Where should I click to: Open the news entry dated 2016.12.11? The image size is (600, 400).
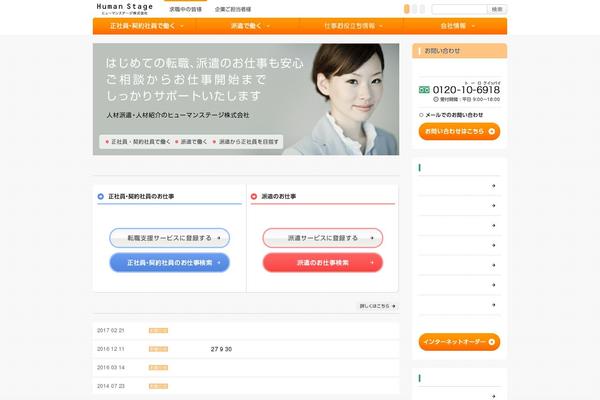[x=246, y=349]
